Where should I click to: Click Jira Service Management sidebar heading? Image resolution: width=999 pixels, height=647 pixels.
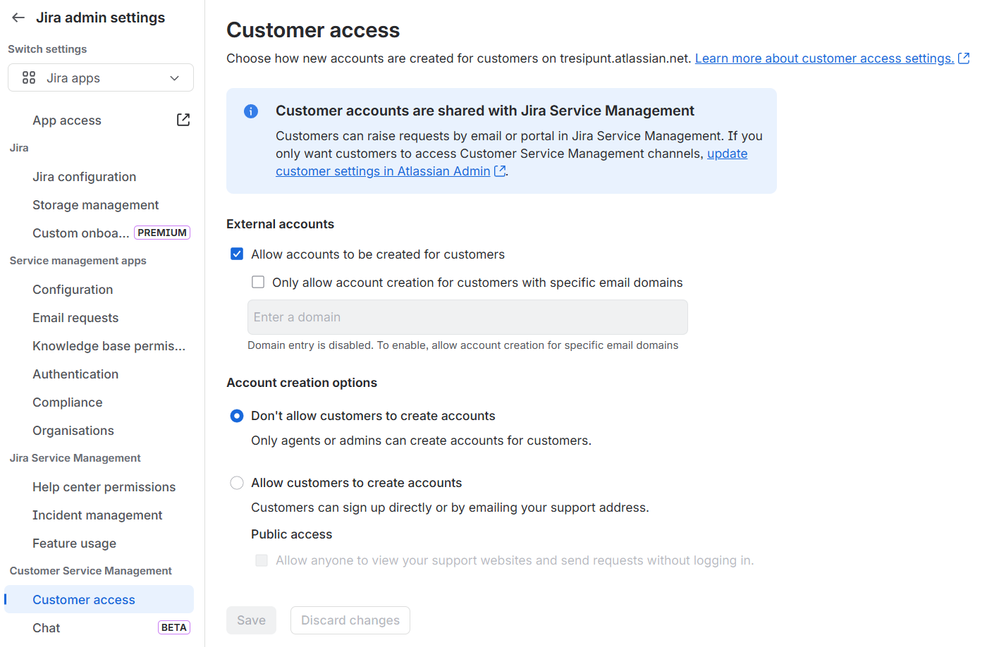coord(75,459)
